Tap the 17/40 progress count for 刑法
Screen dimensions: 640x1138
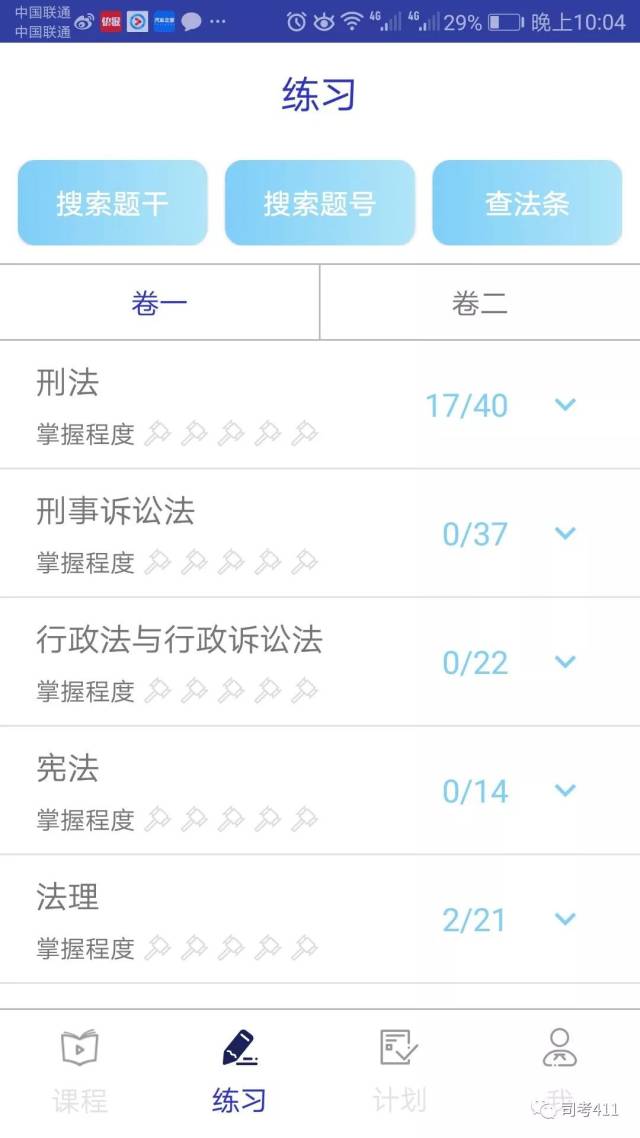(466, 406)
